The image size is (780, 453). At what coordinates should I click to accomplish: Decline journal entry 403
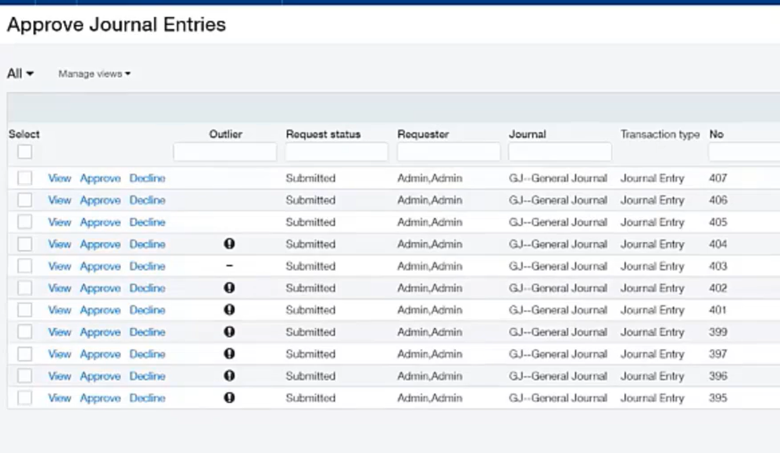pos(147,266)
